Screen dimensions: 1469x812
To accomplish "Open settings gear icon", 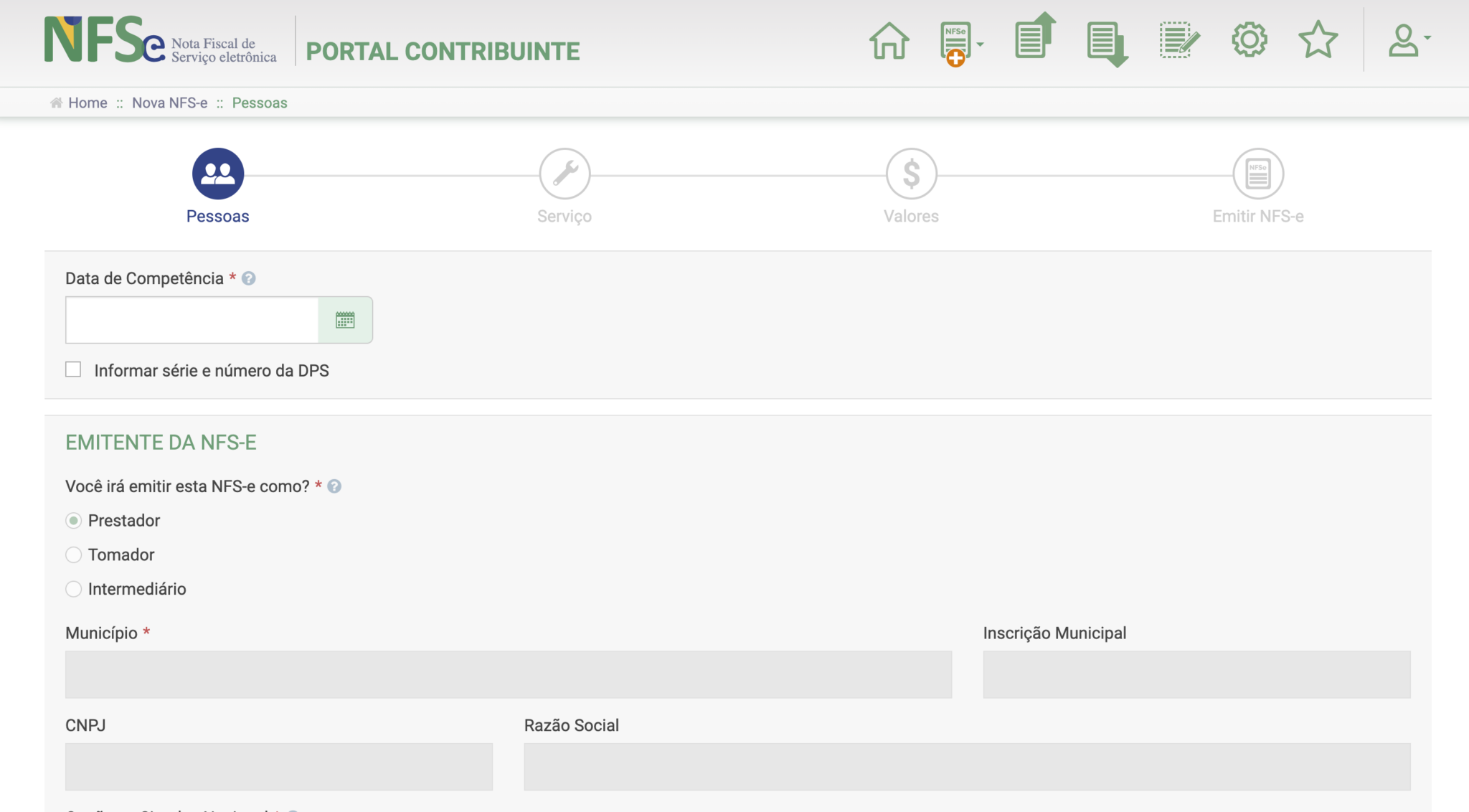I will (1250, 39).
